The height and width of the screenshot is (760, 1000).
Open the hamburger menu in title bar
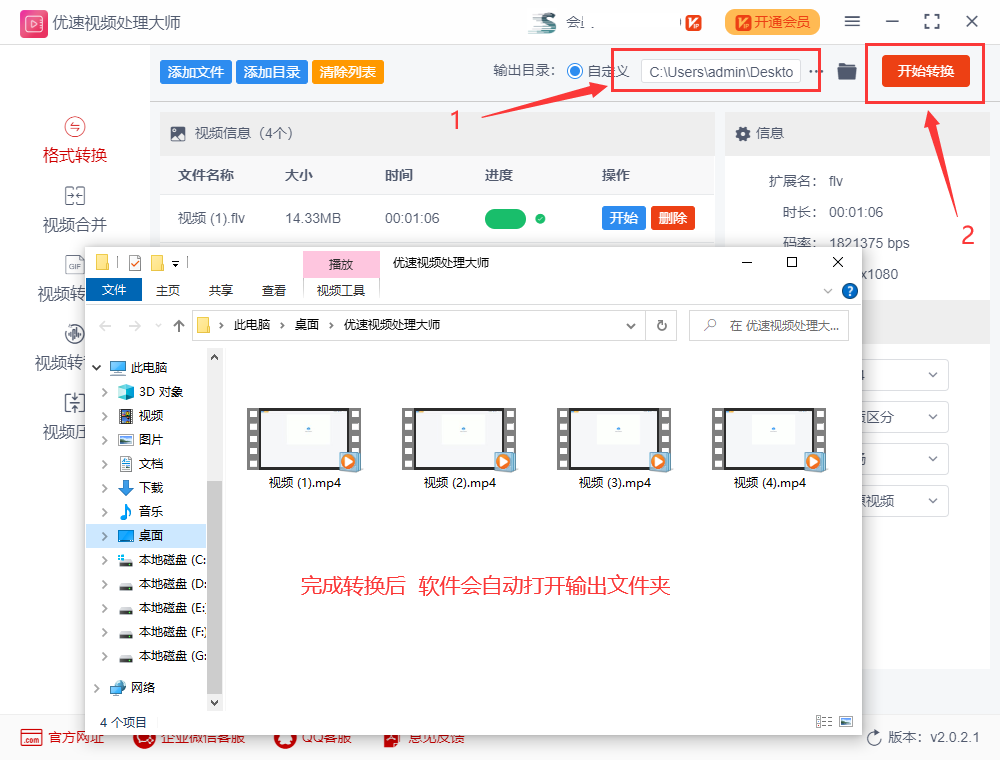point(852,22)
